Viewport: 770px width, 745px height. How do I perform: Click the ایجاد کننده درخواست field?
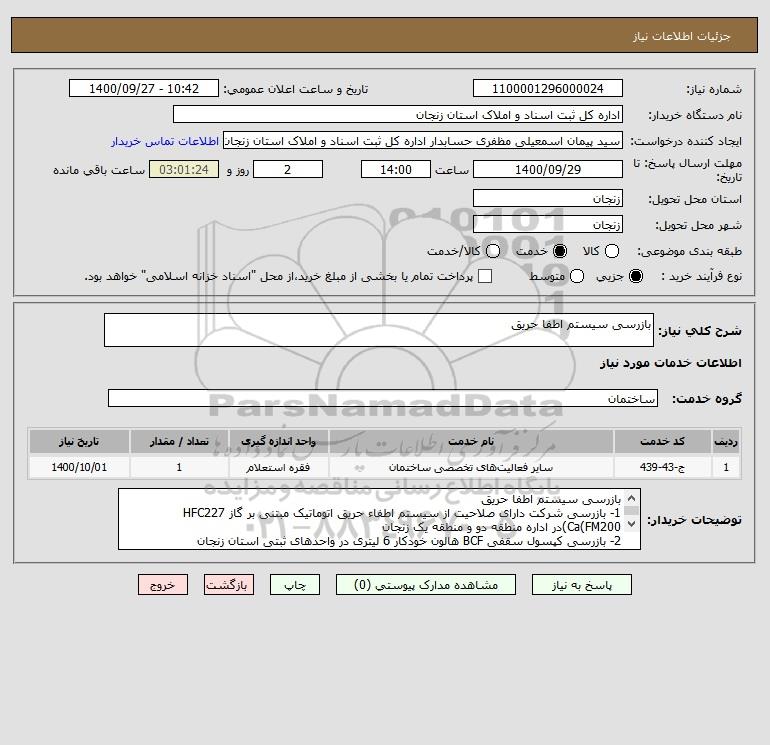tap(423, 140)
